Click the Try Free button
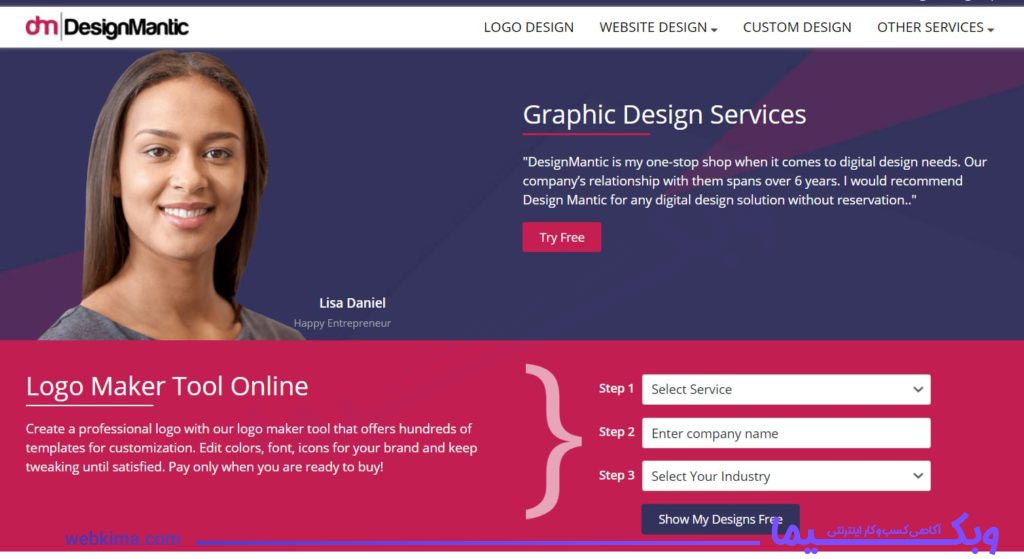 (x=562, y=237)
